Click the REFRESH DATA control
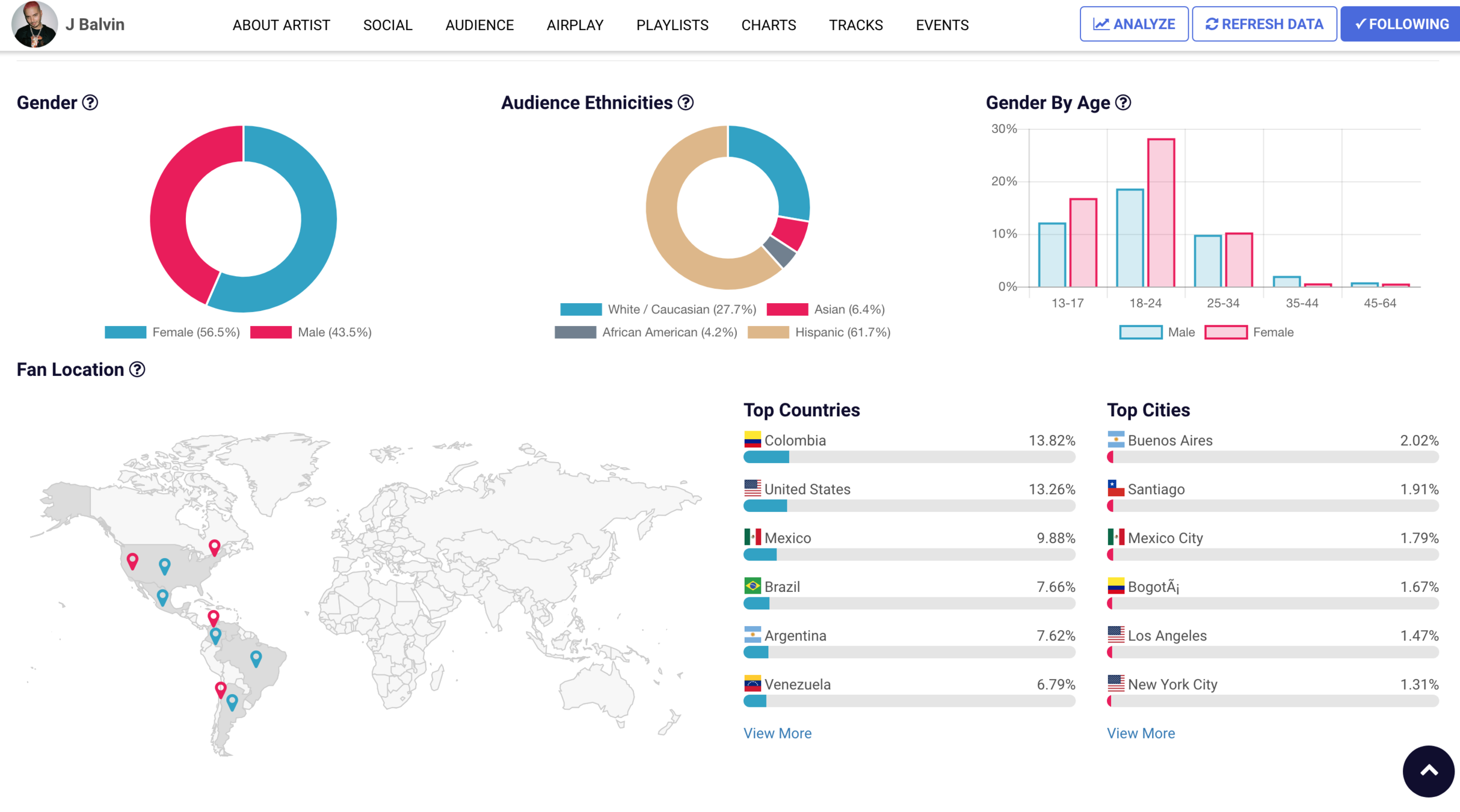This screenshot has height=812, width=1460. coord(1263,23)
